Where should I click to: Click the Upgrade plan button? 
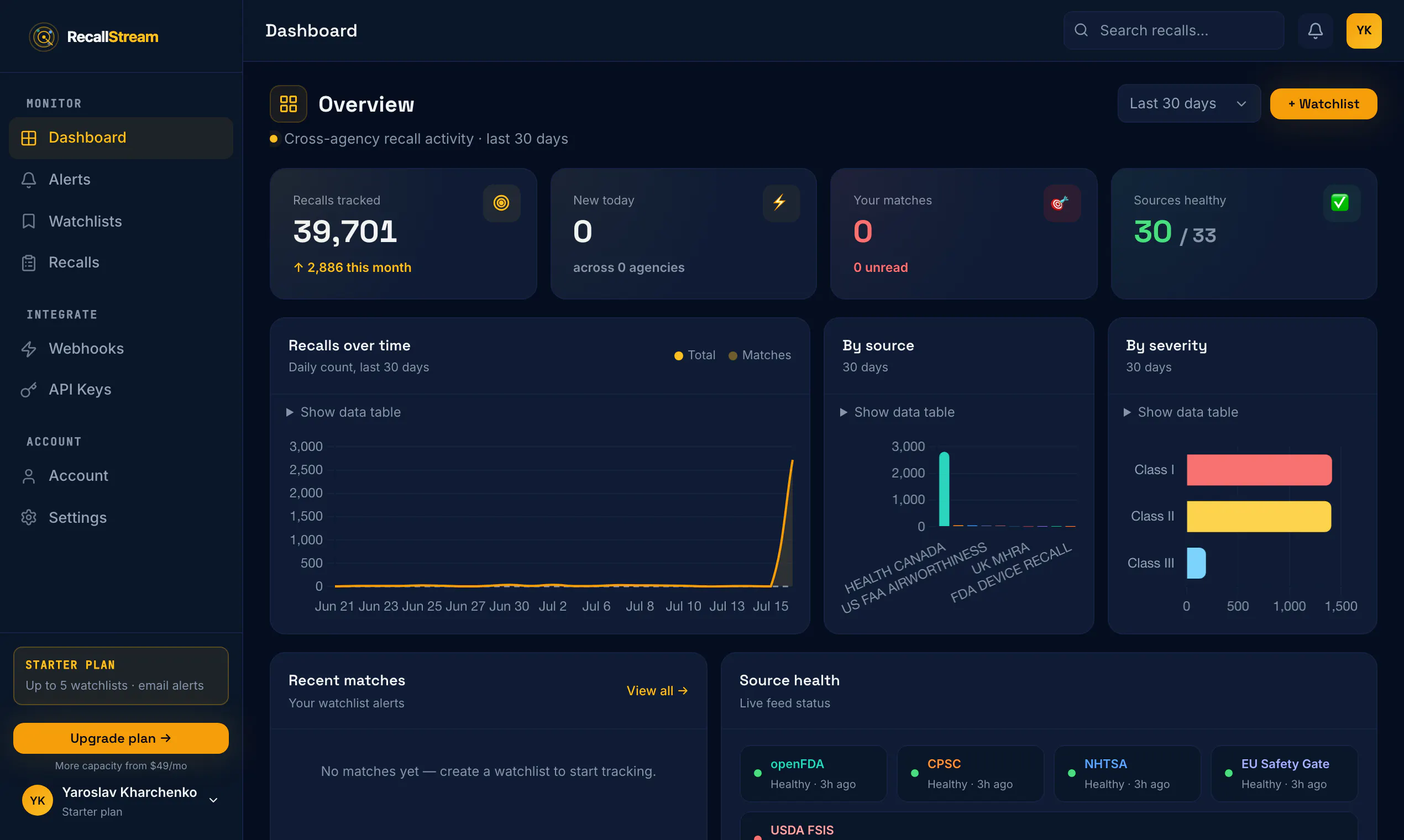coord(121,738)
